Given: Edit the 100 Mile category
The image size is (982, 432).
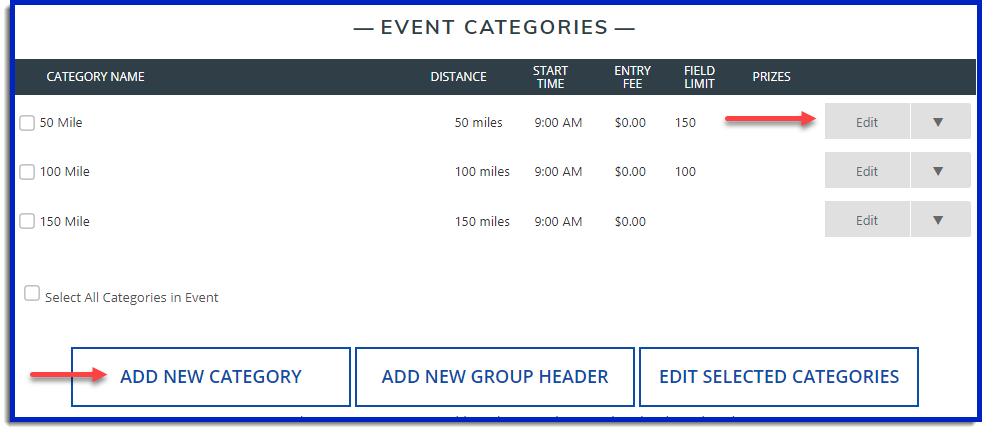Looking at the screenshot, I should (866, 171).
